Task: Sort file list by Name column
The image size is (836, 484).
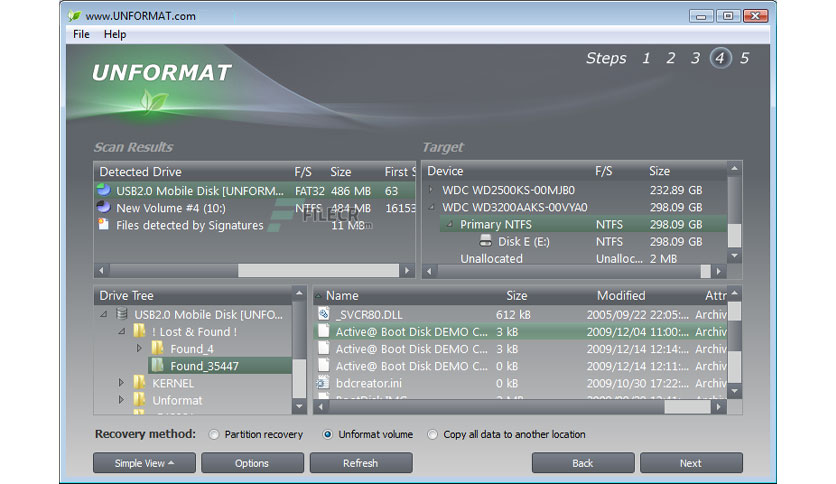Action: [342, 295]
